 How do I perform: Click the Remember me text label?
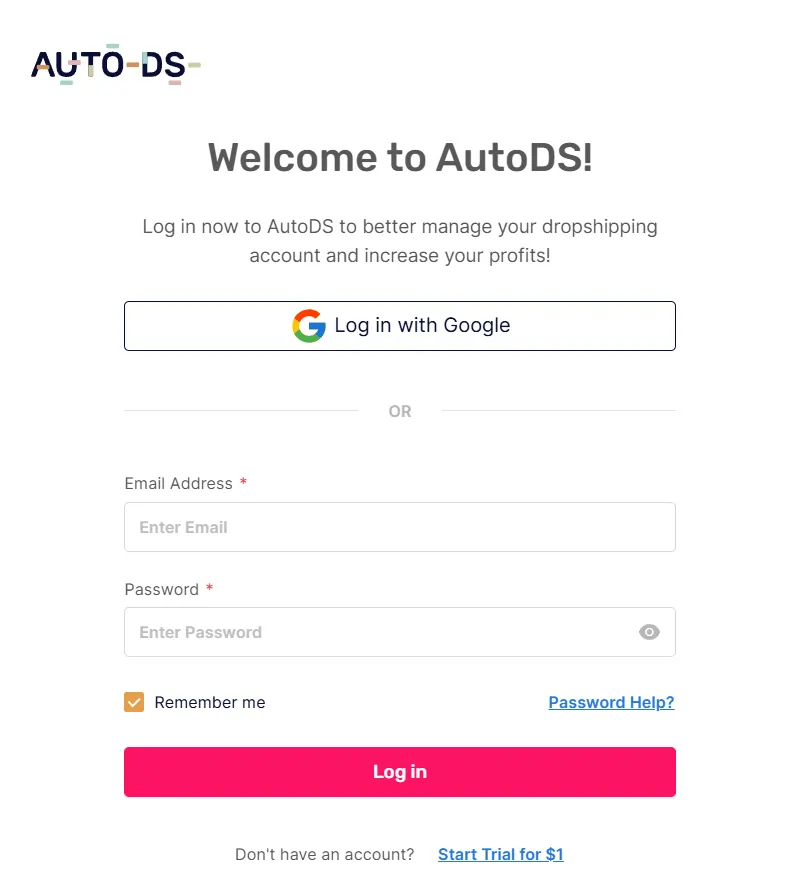pos(209,702)
